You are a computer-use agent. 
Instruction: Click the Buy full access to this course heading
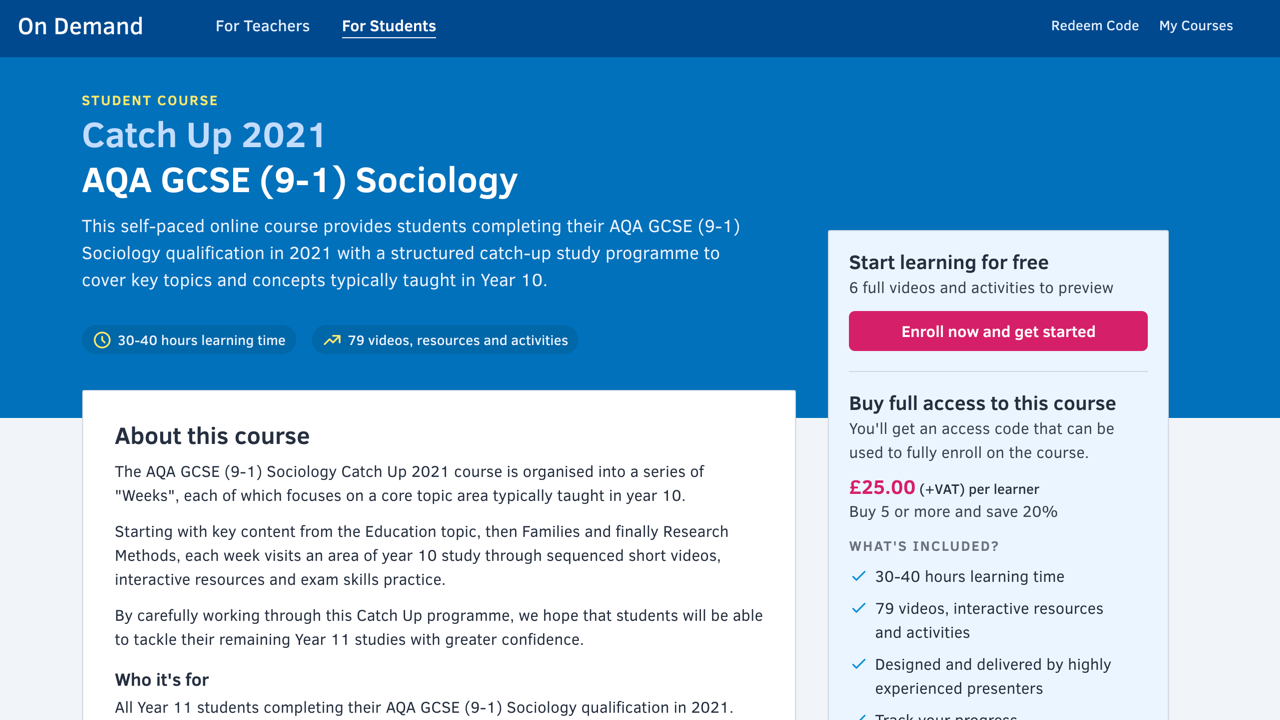(982, 403)
